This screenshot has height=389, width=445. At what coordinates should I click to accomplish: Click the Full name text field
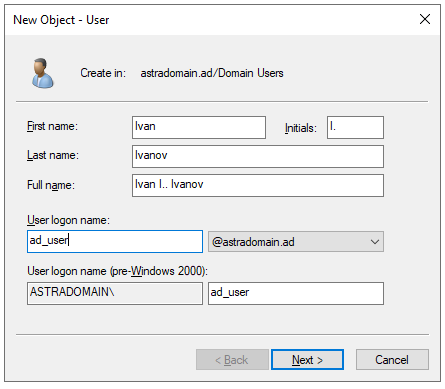(x=258, y=185)
